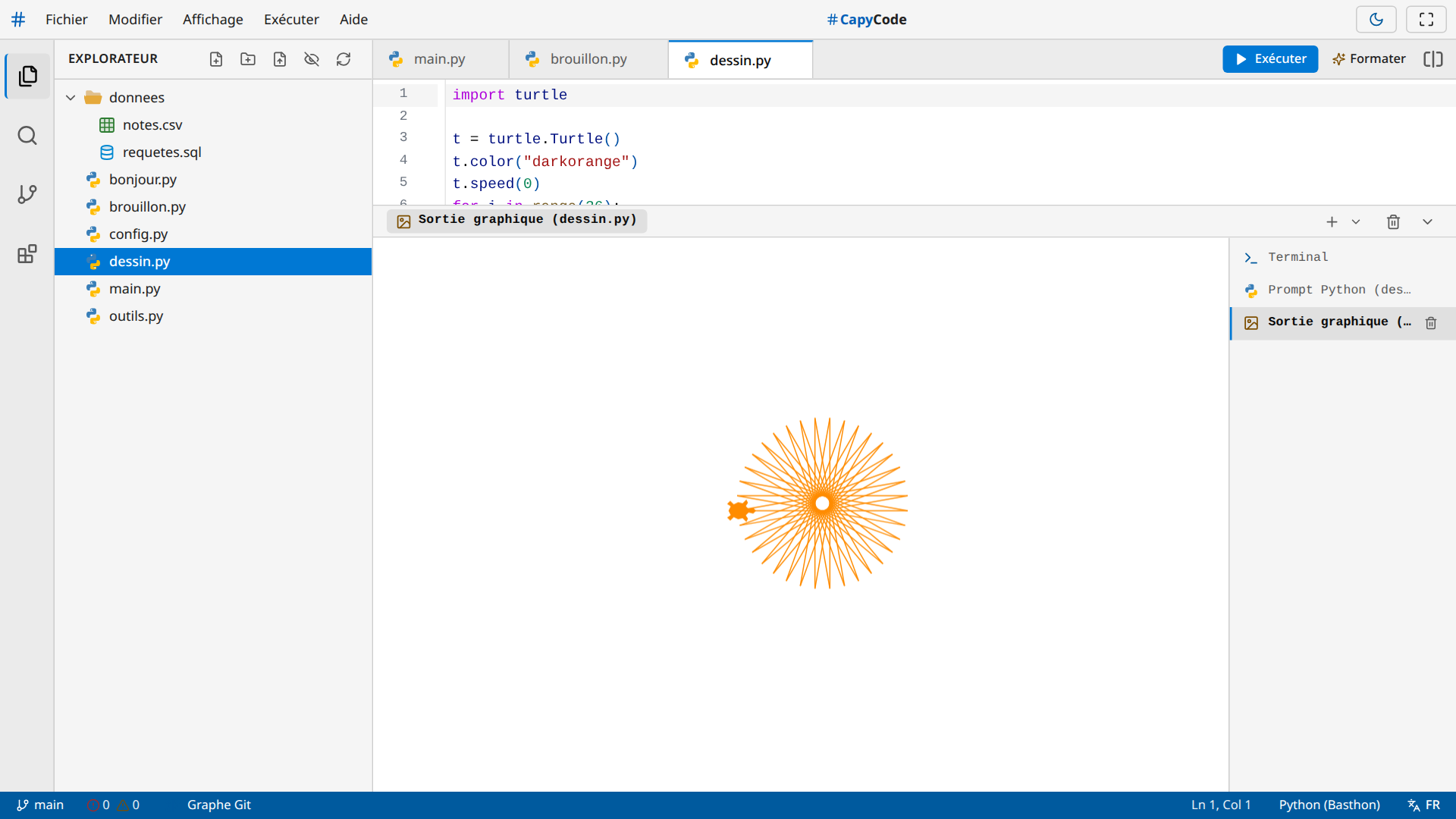Open the Search sidebar panel
The height and width of the screenshot is (819, 1456).
coord(27,136)
